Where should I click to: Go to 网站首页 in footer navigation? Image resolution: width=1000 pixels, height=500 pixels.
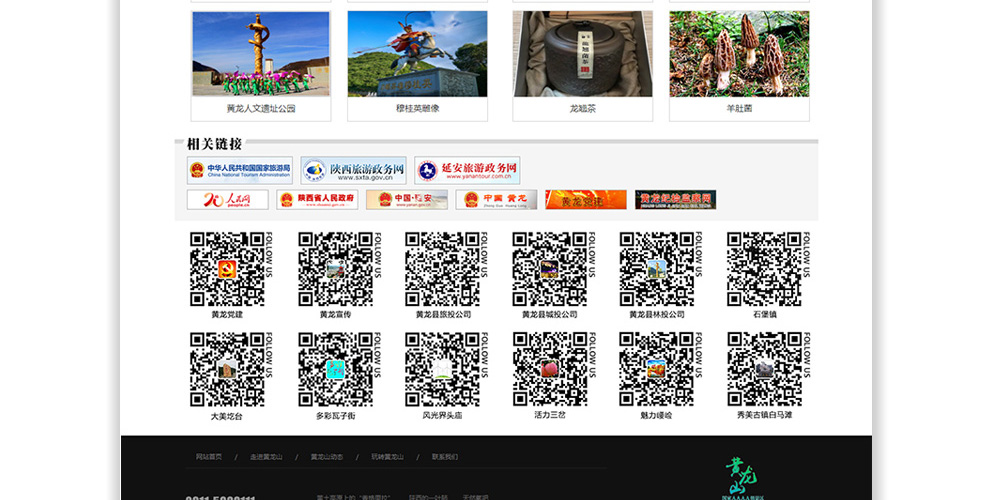(x=209, y=457)
